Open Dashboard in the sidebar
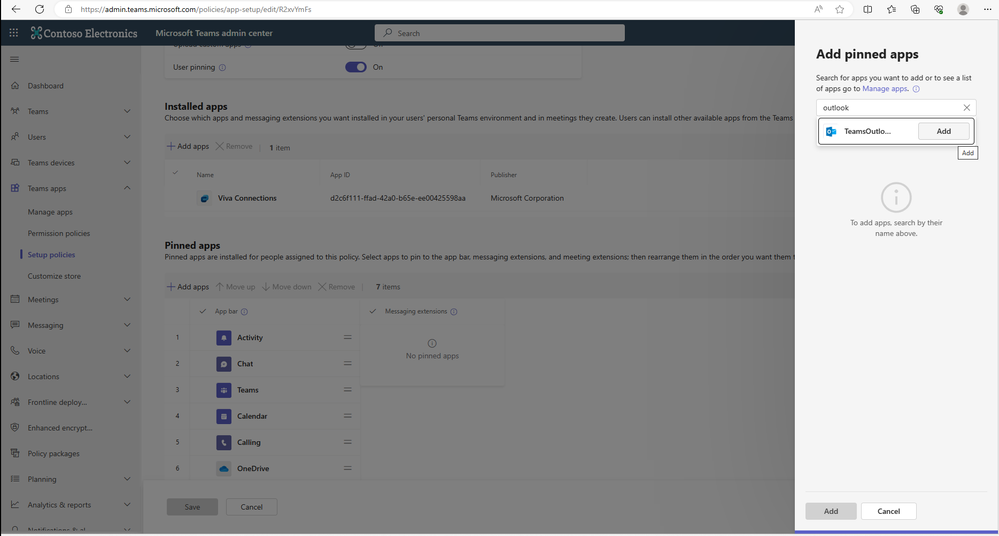The image size is (999, 536). (45, 86)
